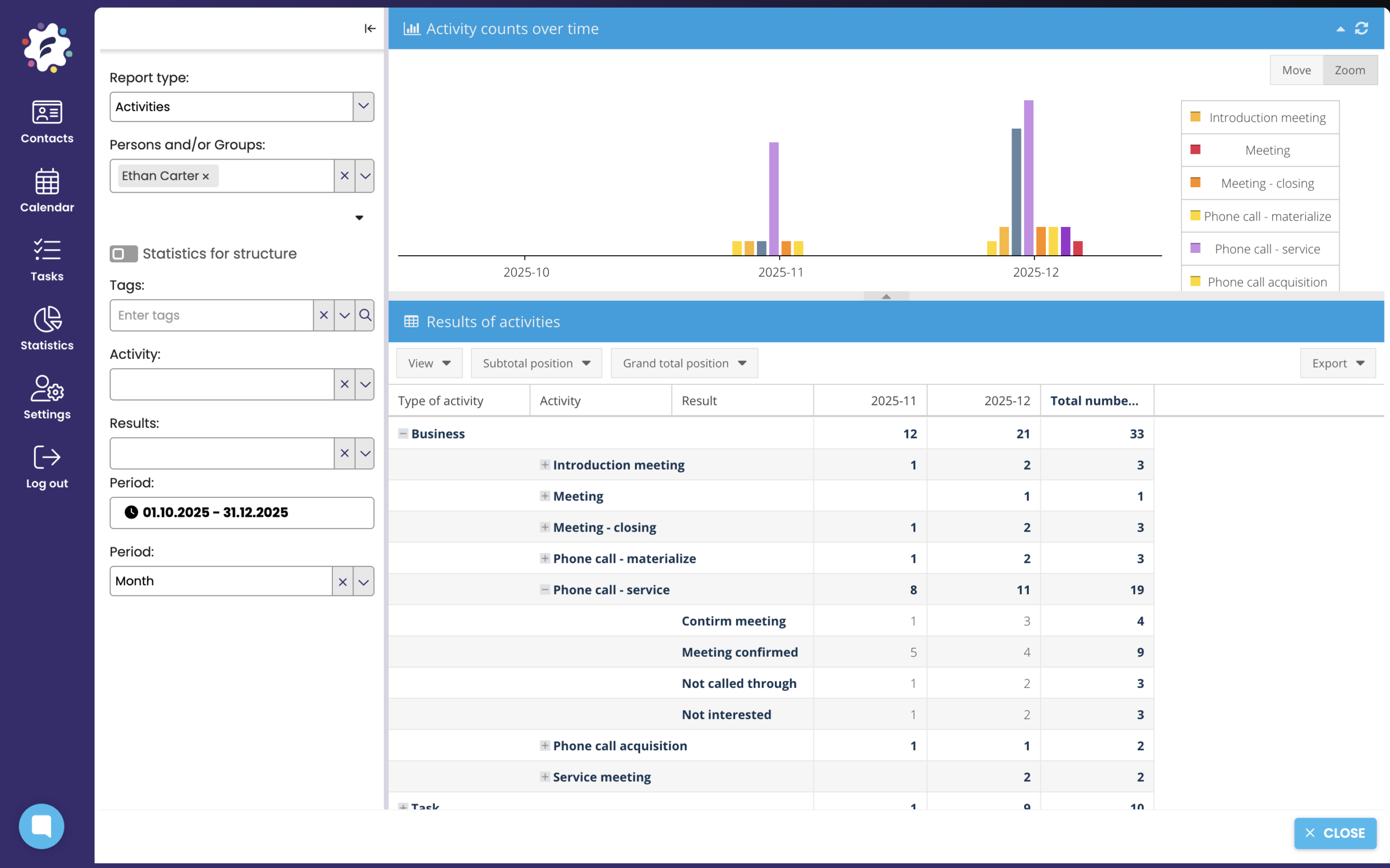Open the View menu
The image size is (1390, 868).
[x=429, y=363]
